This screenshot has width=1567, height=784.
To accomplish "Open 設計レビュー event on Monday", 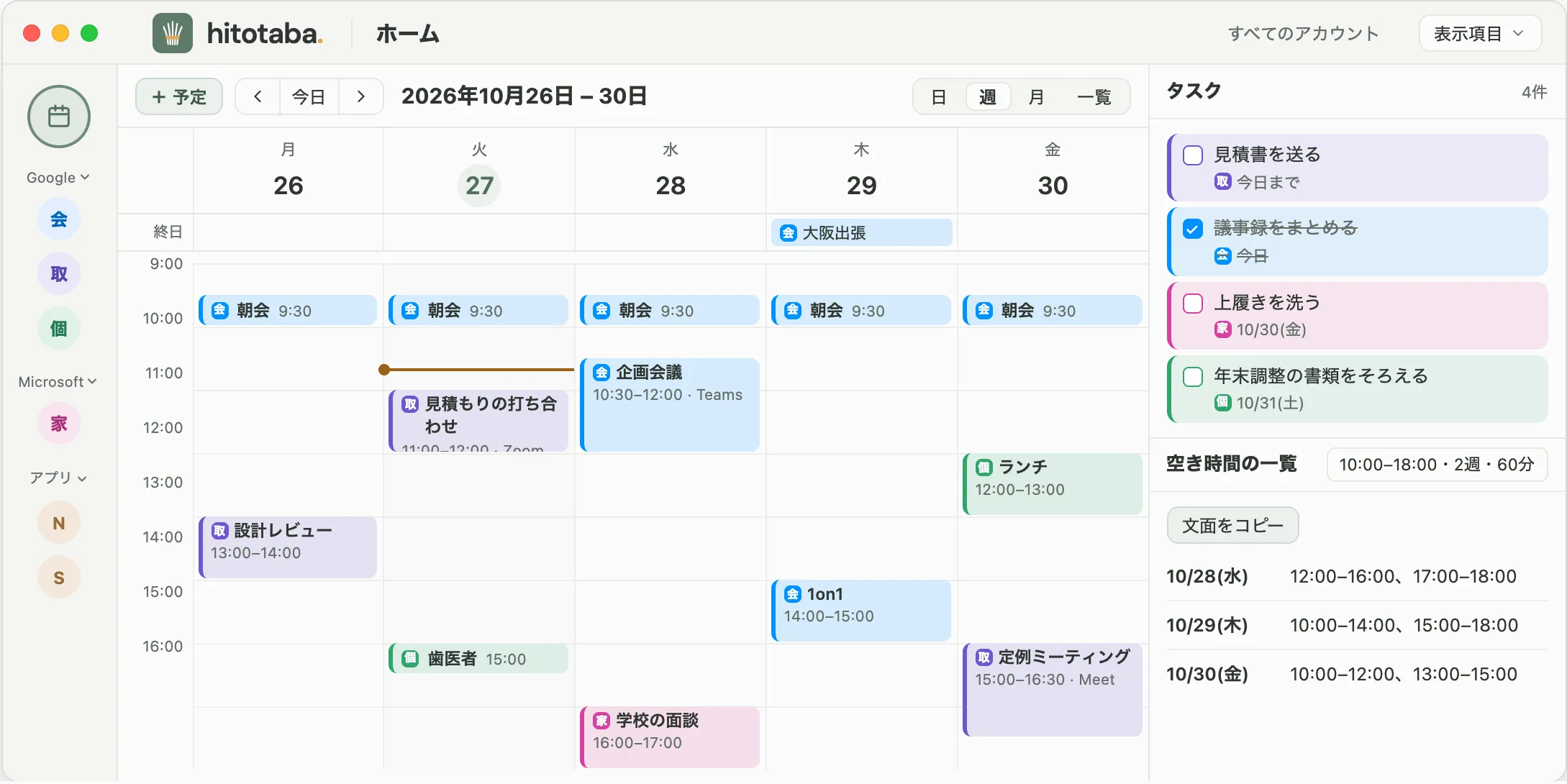I will pos(288,547).
